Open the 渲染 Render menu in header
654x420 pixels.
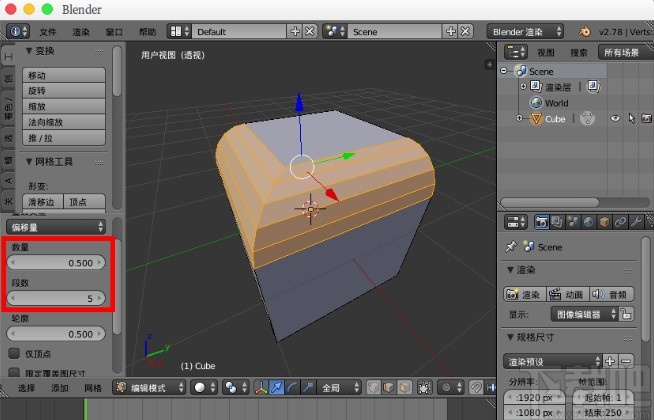click(81, 32)
